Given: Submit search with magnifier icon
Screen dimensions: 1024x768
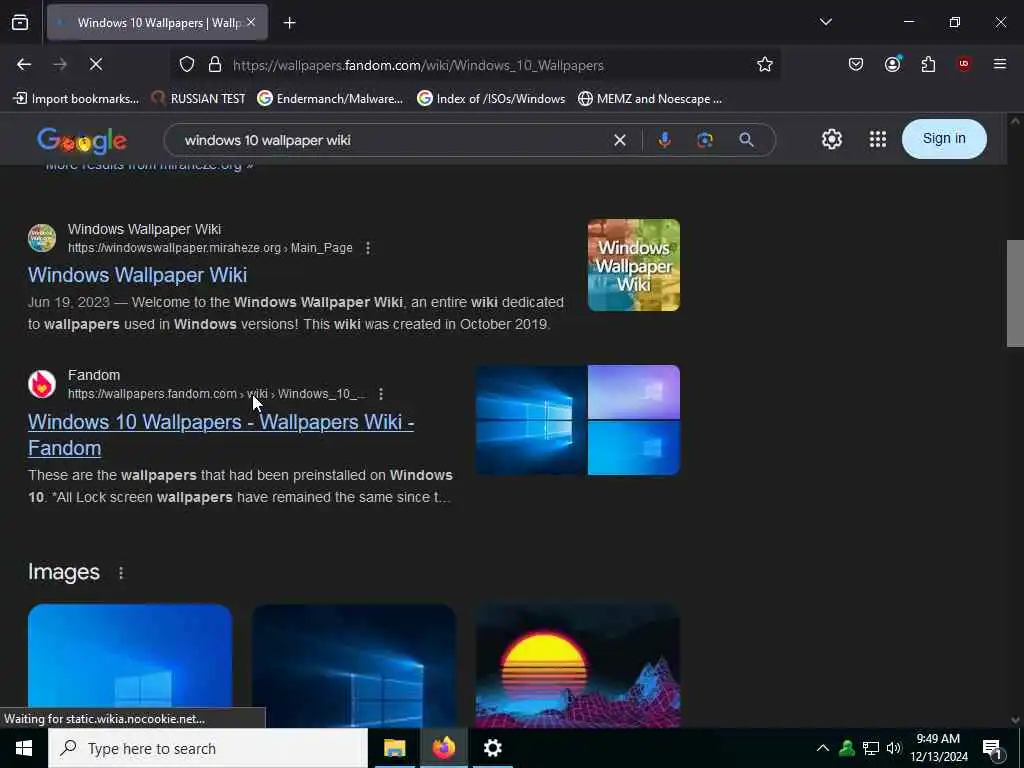Looking at the screenshot, I should 746,140.
